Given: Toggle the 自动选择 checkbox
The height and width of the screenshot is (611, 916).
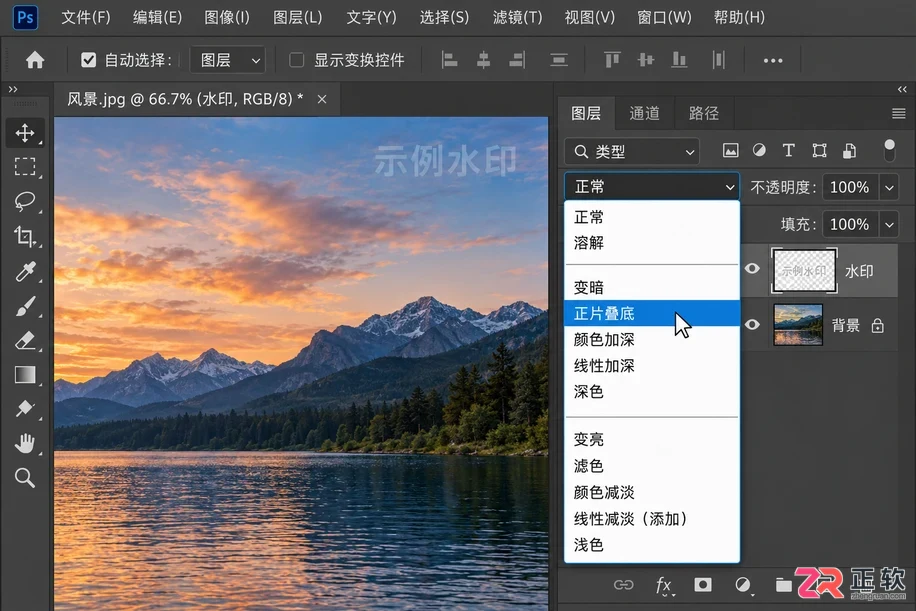Looking at the screenshot, I should (88, 60).
